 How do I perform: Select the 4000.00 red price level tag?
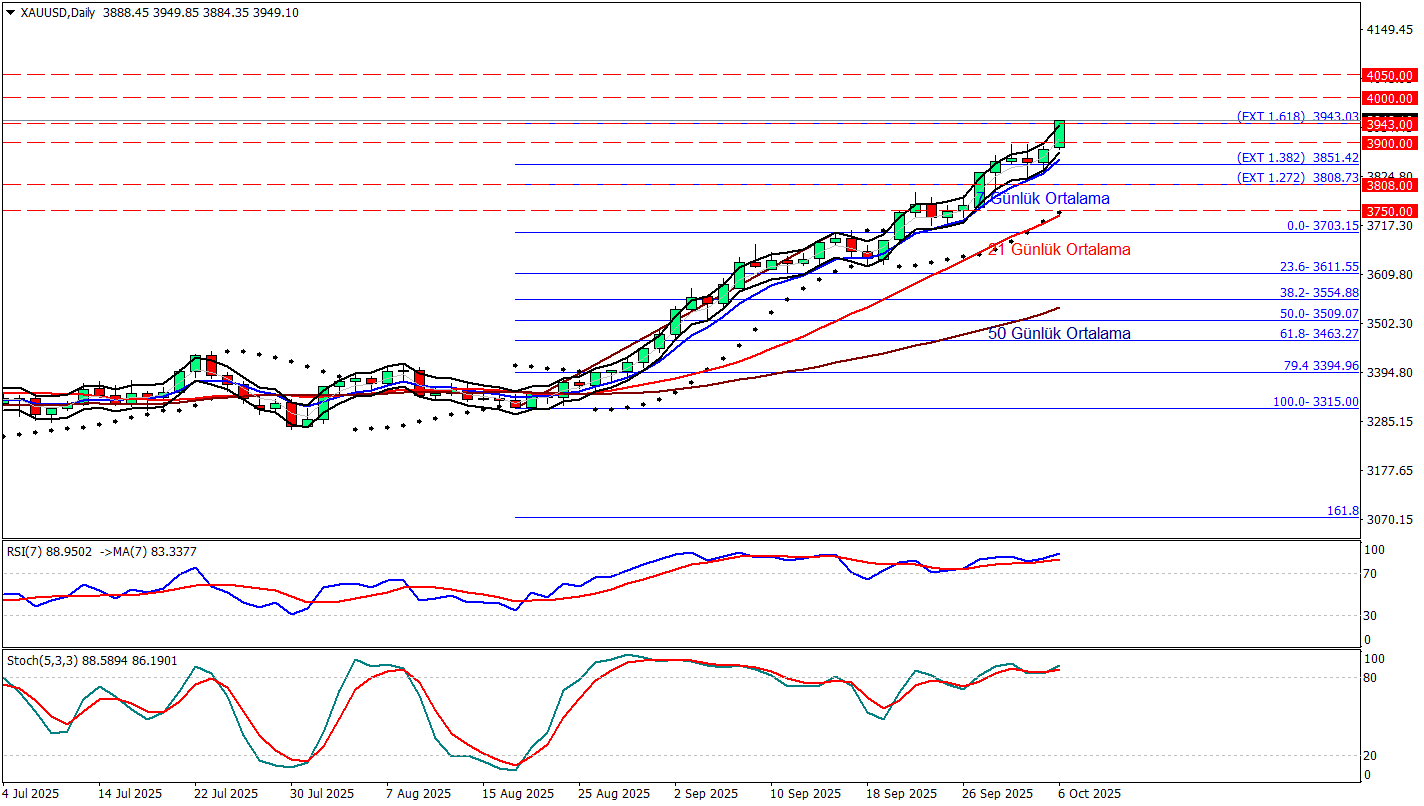pyautogui.click(x=1390, y=98)
